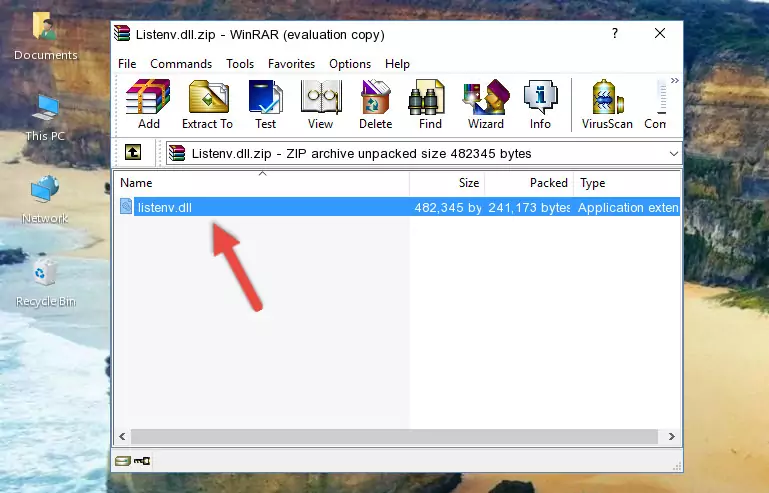Screen dimensions: 769x493
Task: Click the Application extension type cell
Action: point(628,208)
